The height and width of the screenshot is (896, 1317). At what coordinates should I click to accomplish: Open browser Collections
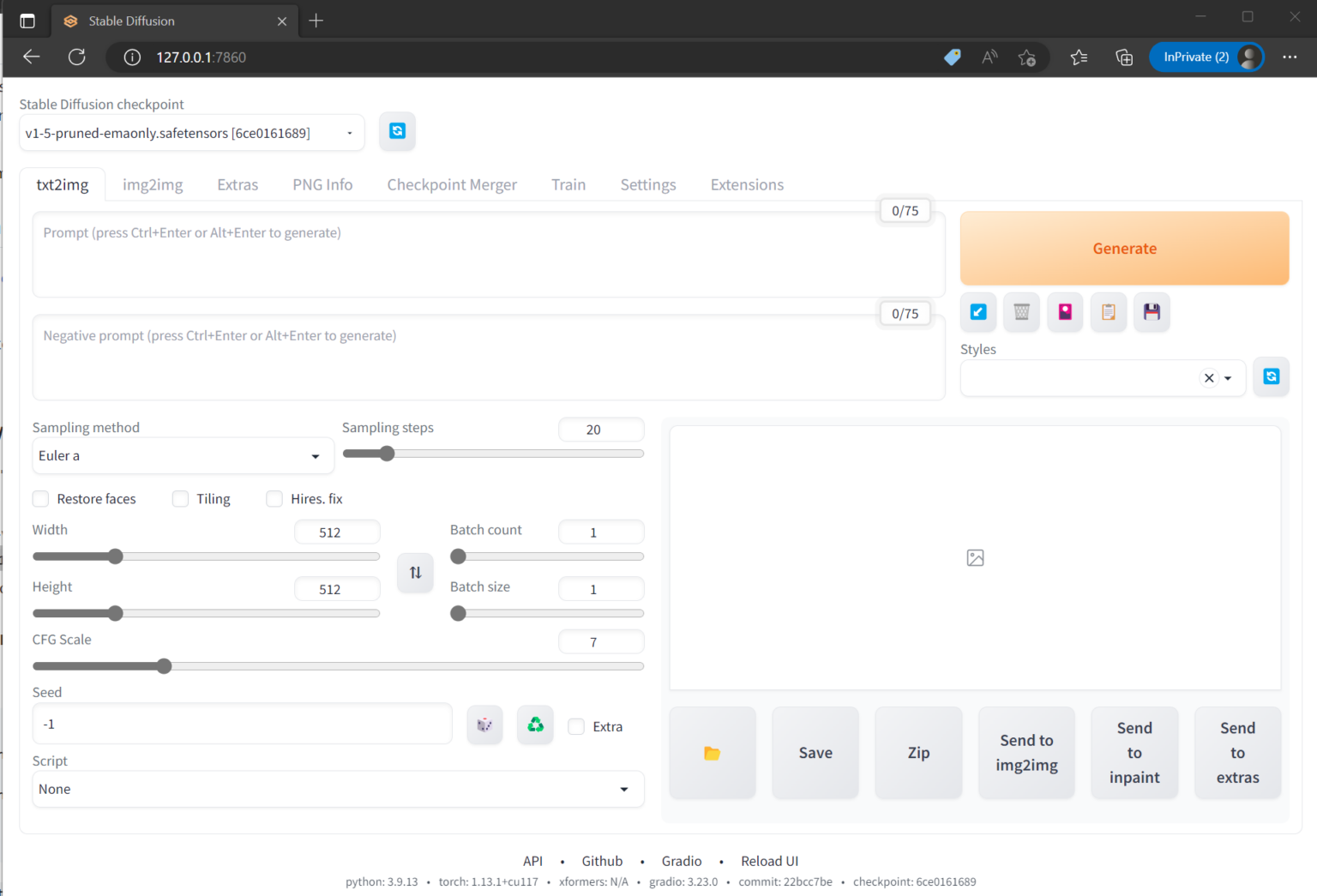1124,57
